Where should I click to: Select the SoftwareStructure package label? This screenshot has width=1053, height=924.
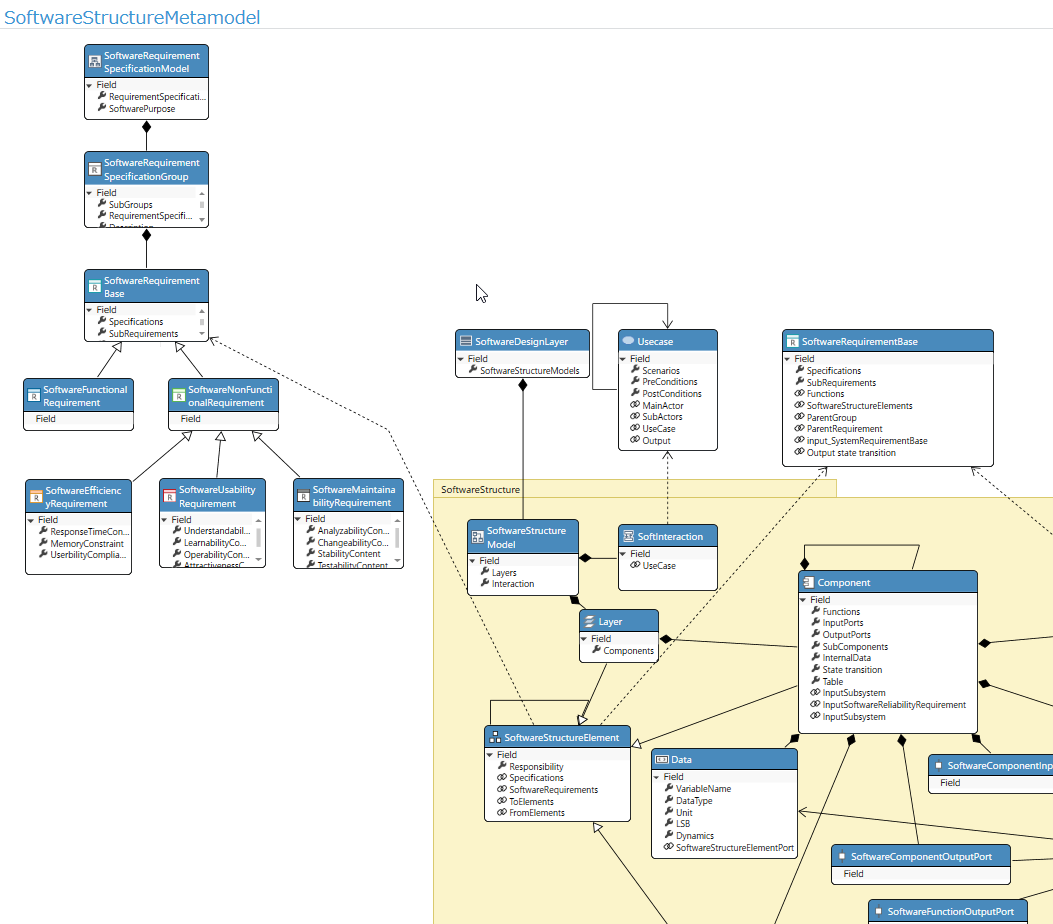click(x=480, y=490)
